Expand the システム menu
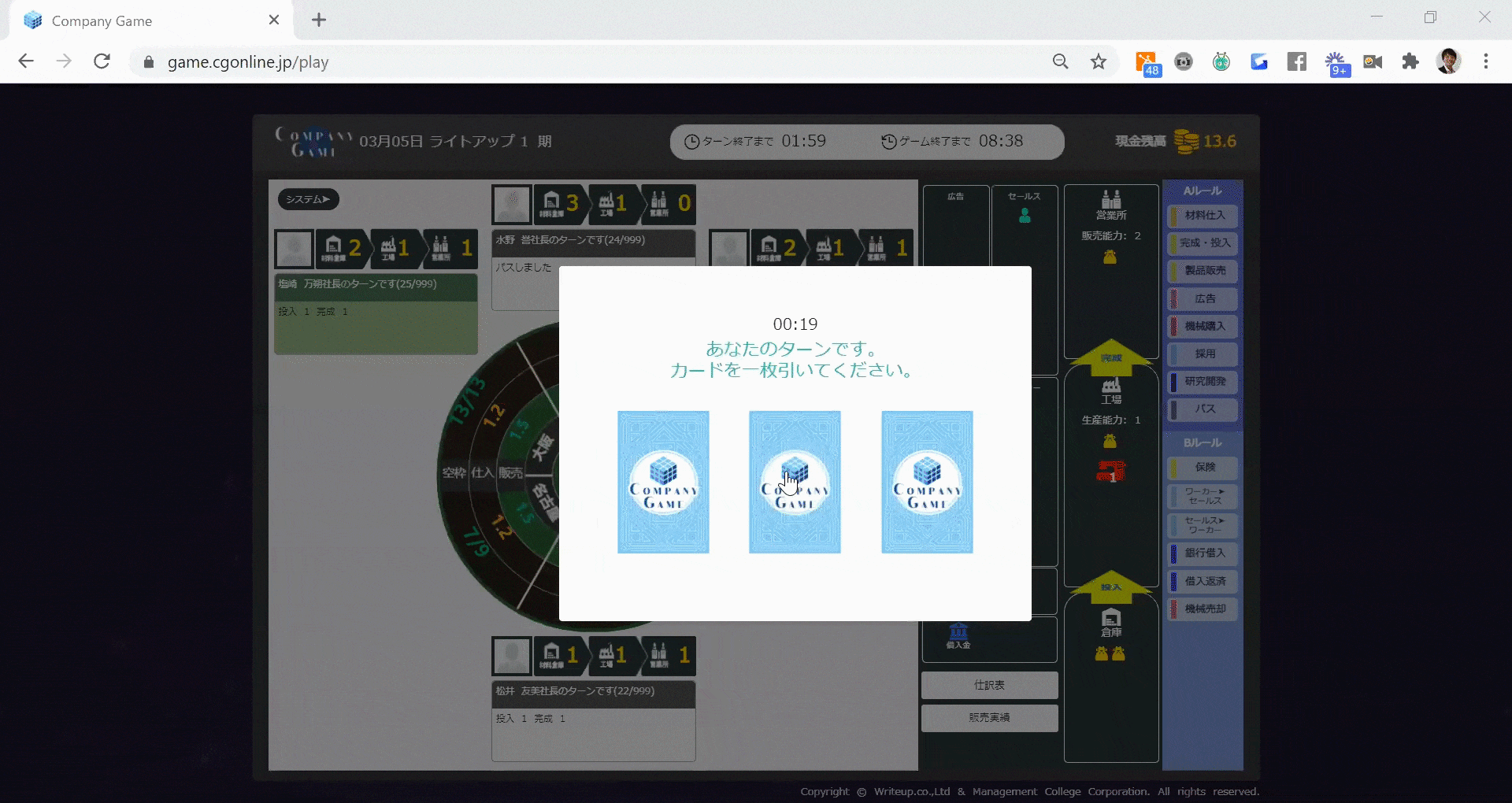 point(308,199)
